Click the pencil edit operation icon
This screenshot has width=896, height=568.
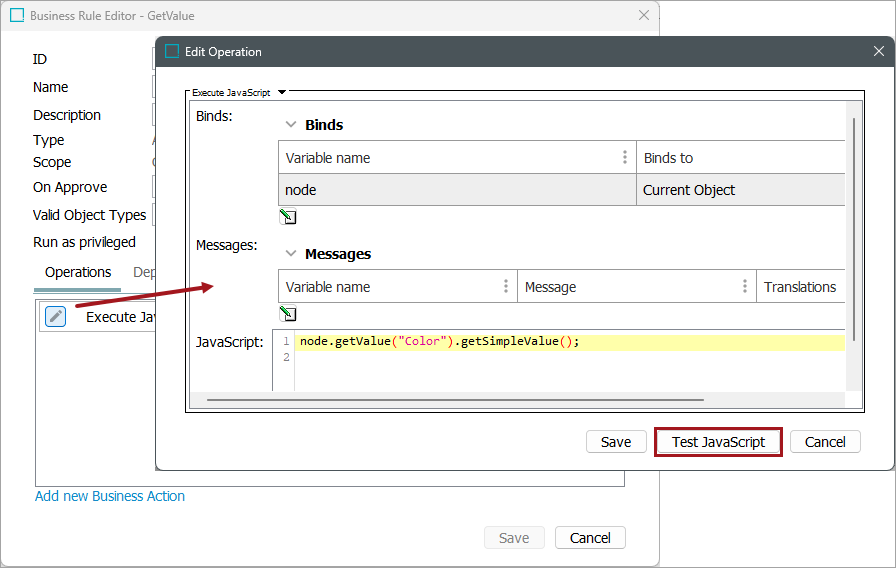[x=56, y=317]
